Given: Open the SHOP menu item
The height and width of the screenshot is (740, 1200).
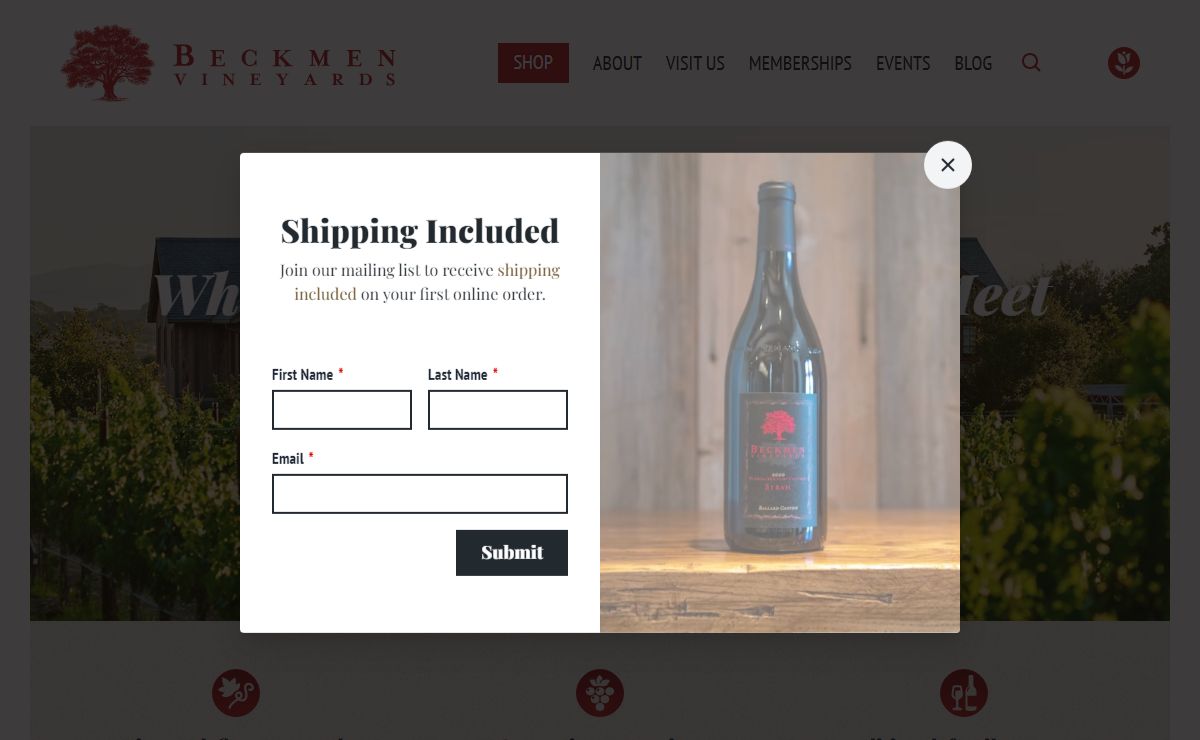Looking at the screenshot, I should coord(533,63).
